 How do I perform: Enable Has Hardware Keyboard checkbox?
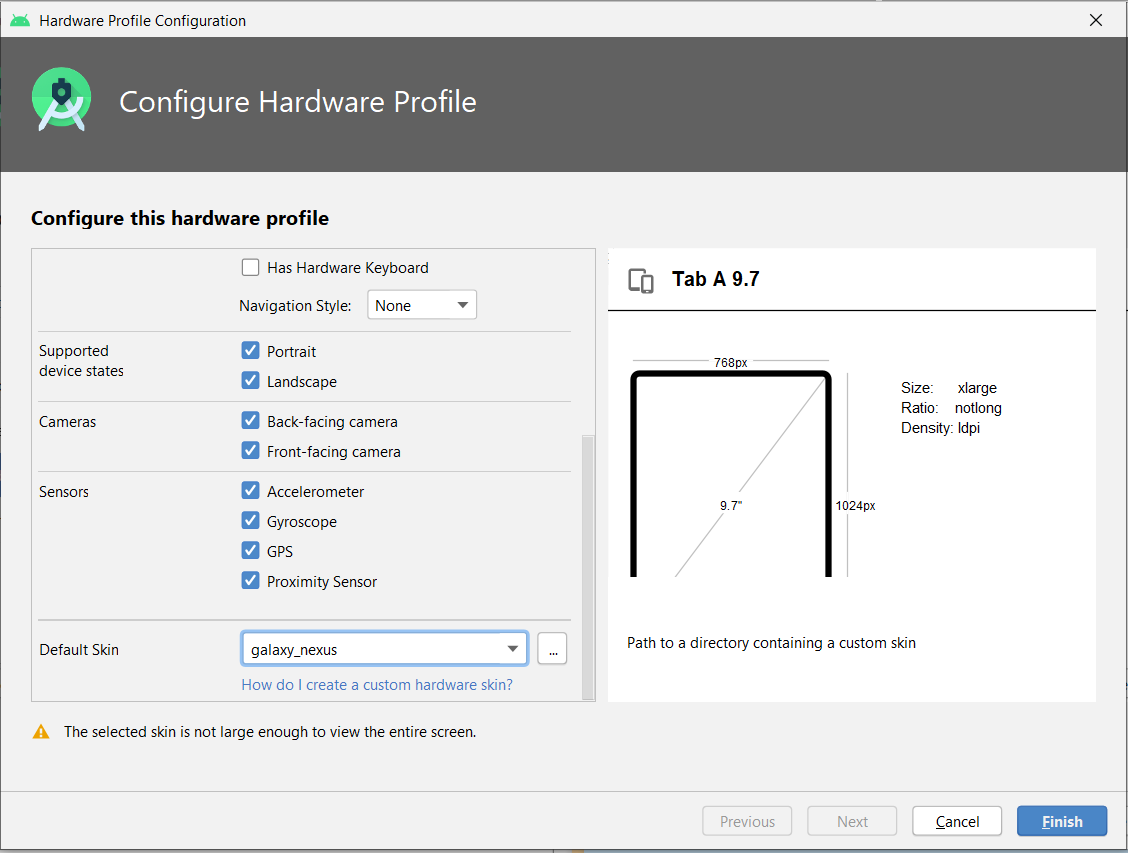pyautogui.click(x=250, y=268)
